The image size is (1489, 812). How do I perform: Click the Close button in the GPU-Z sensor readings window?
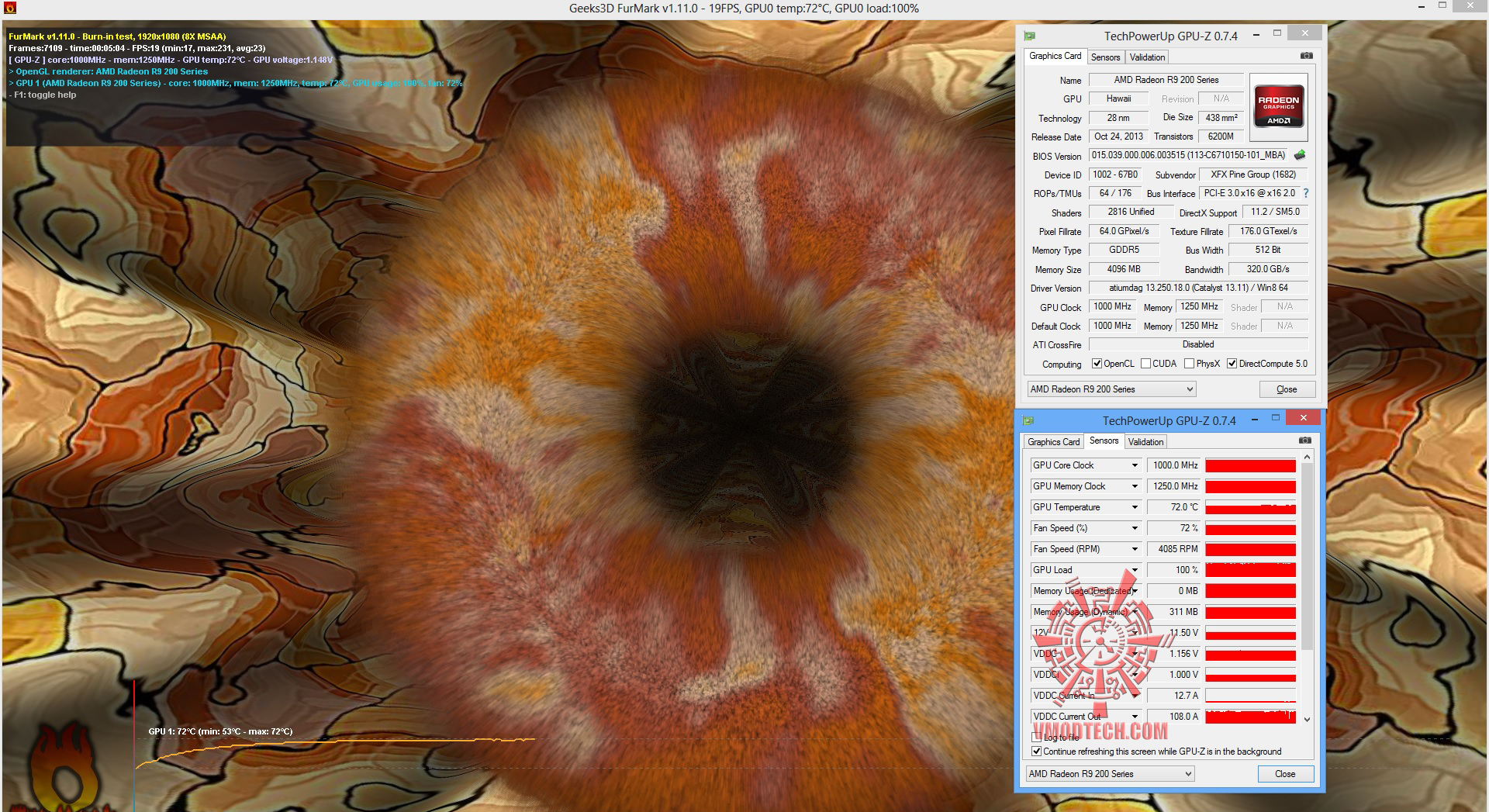pyautogui.click(x=1285, y=774)
